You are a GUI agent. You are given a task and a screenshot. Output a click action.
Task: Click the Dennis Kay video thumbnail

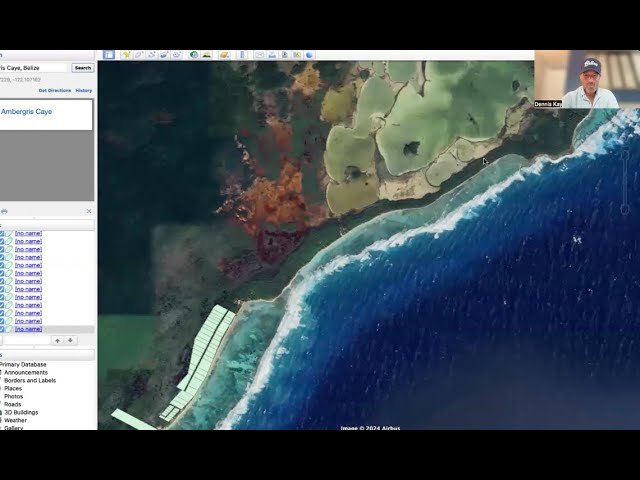(x=587, y=79)
